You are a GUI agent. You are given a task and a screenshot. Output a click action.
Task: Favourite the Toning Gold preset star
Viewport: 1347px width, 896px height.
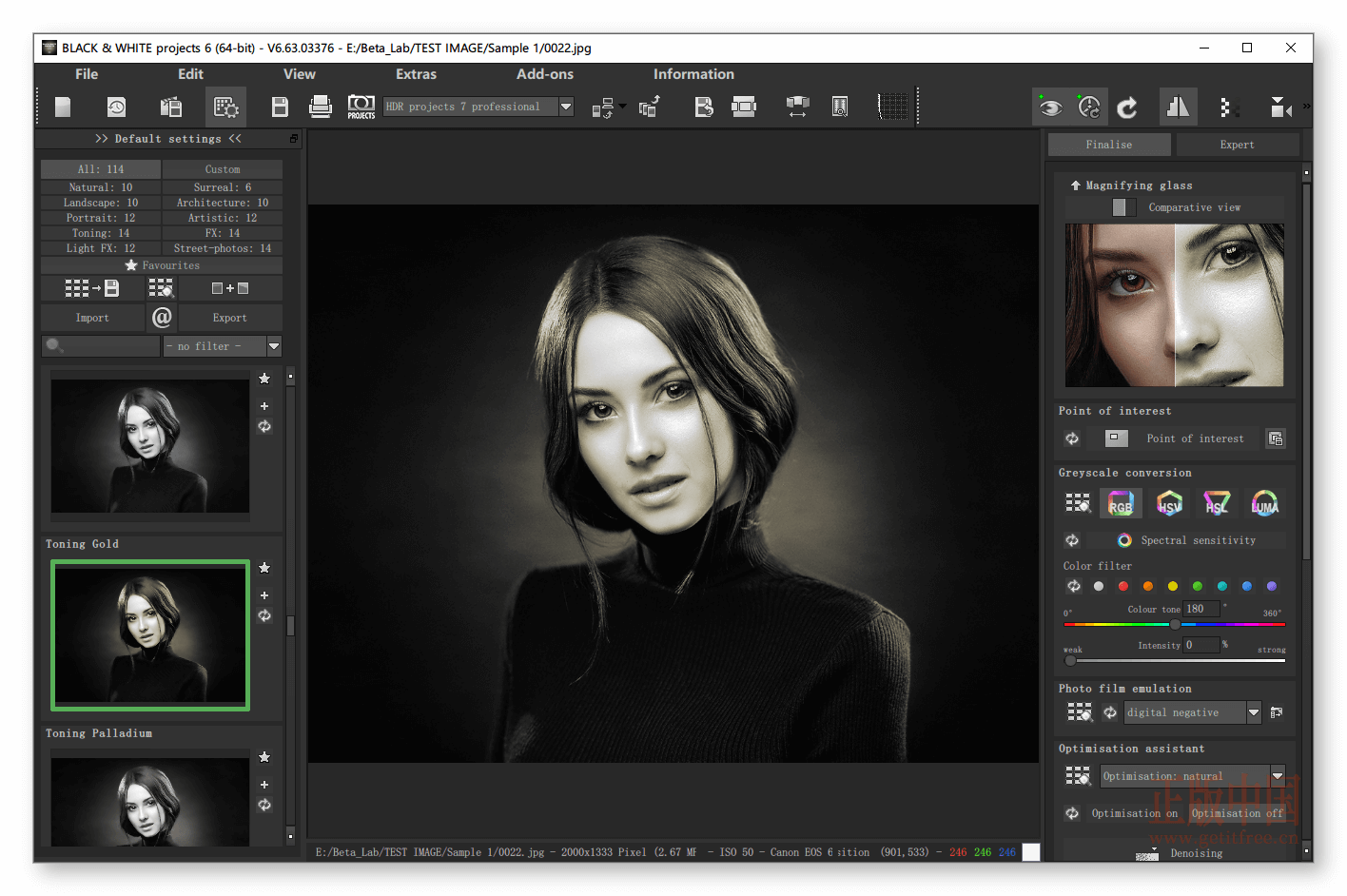[x=264, y=568]
